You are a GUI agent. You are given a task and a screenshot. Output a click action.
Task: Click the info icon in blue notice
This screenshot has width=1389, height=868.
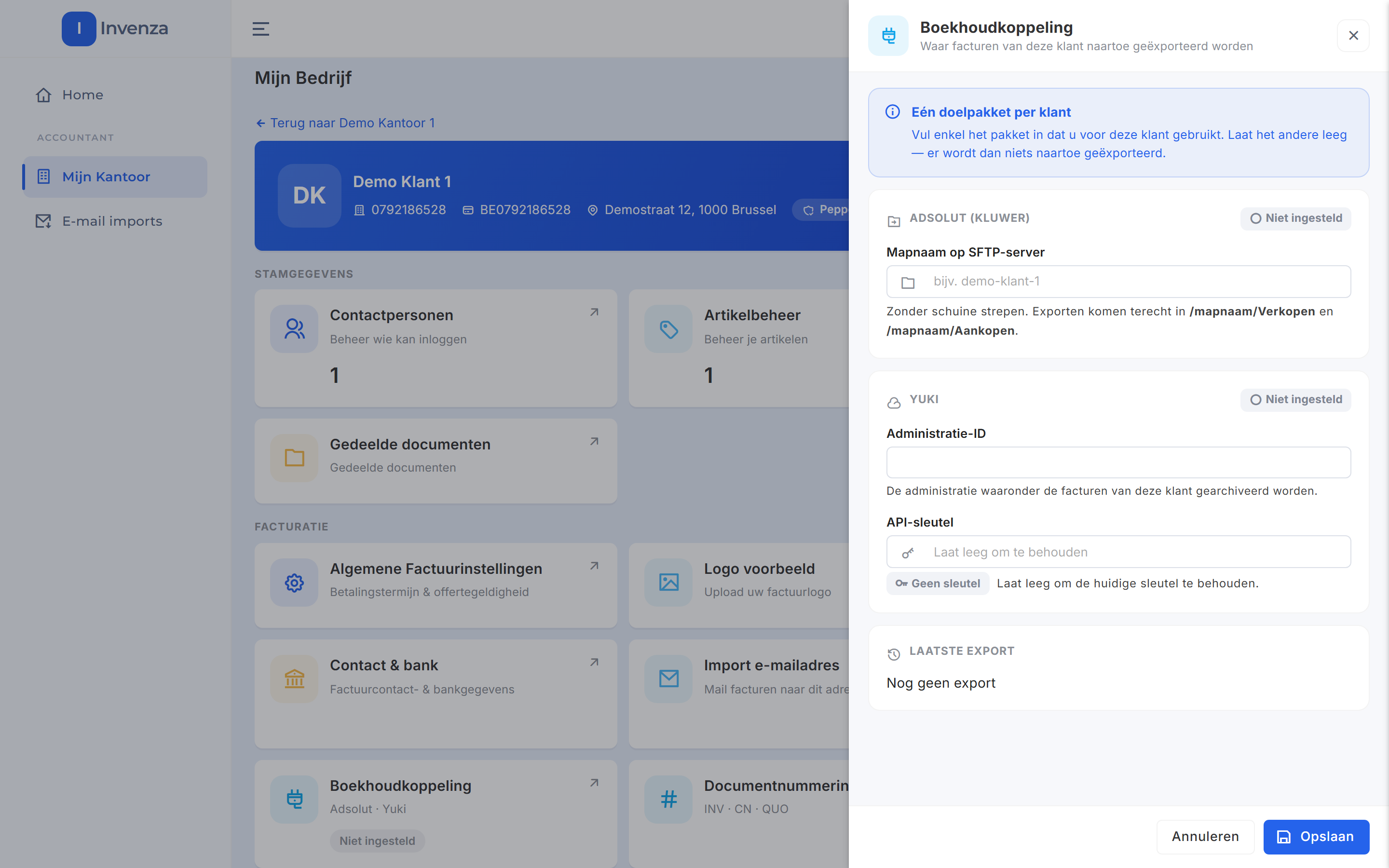[x=893, y=112]
